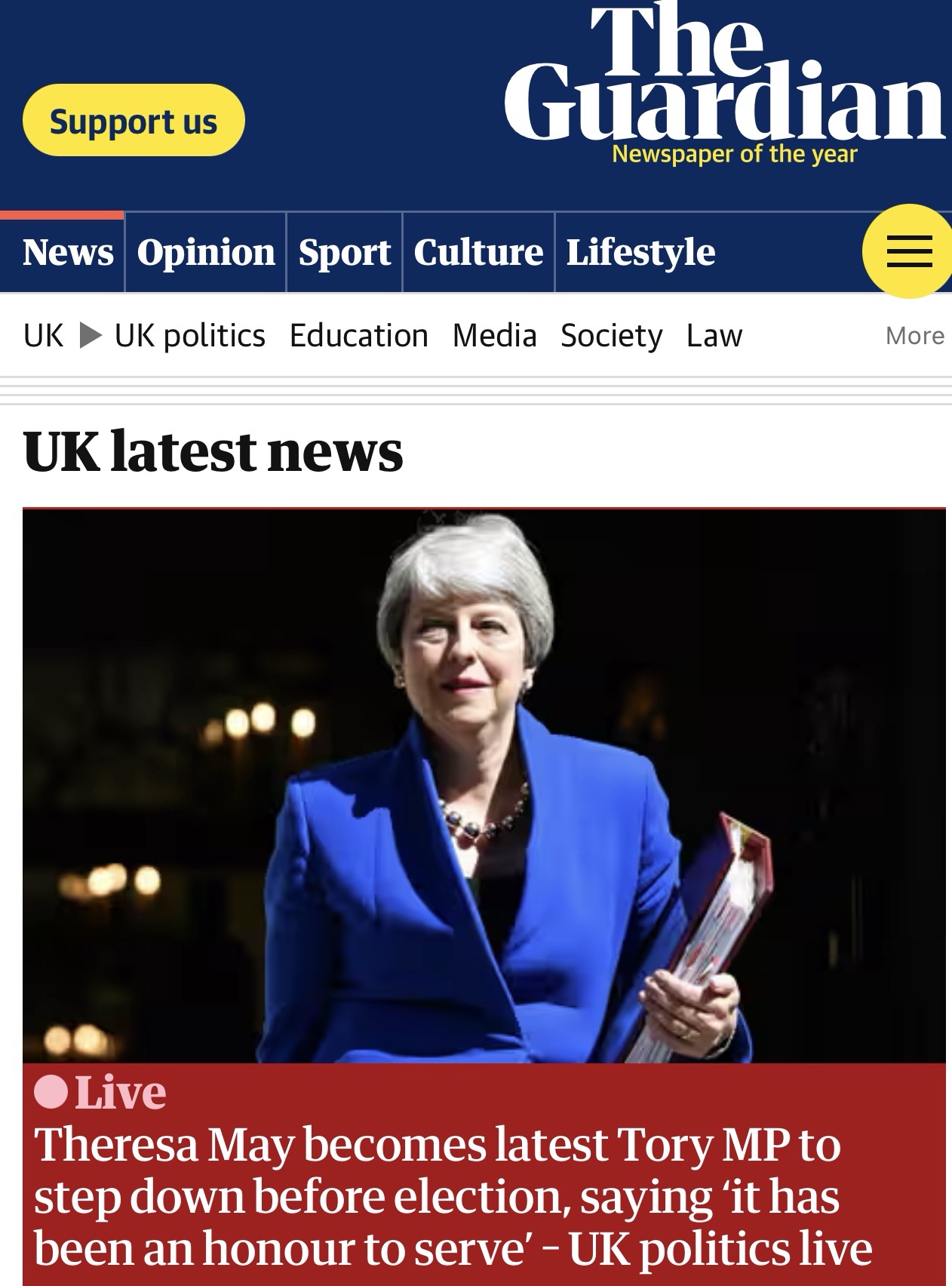
Task: Open the Theresa May photo thumbnail
Action: 484,786
